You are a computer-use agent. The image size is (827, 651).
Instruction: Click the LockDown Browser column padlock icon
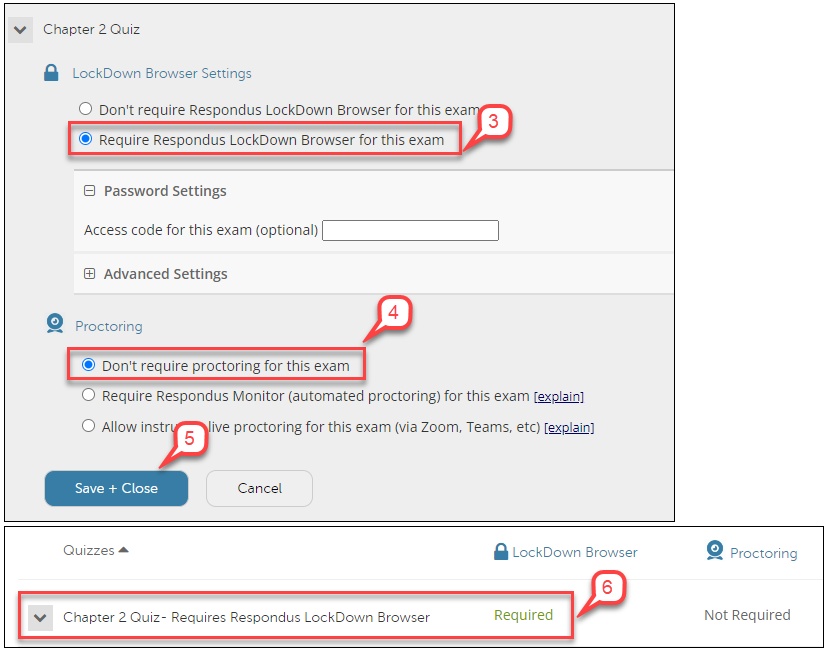pos(501,552)
